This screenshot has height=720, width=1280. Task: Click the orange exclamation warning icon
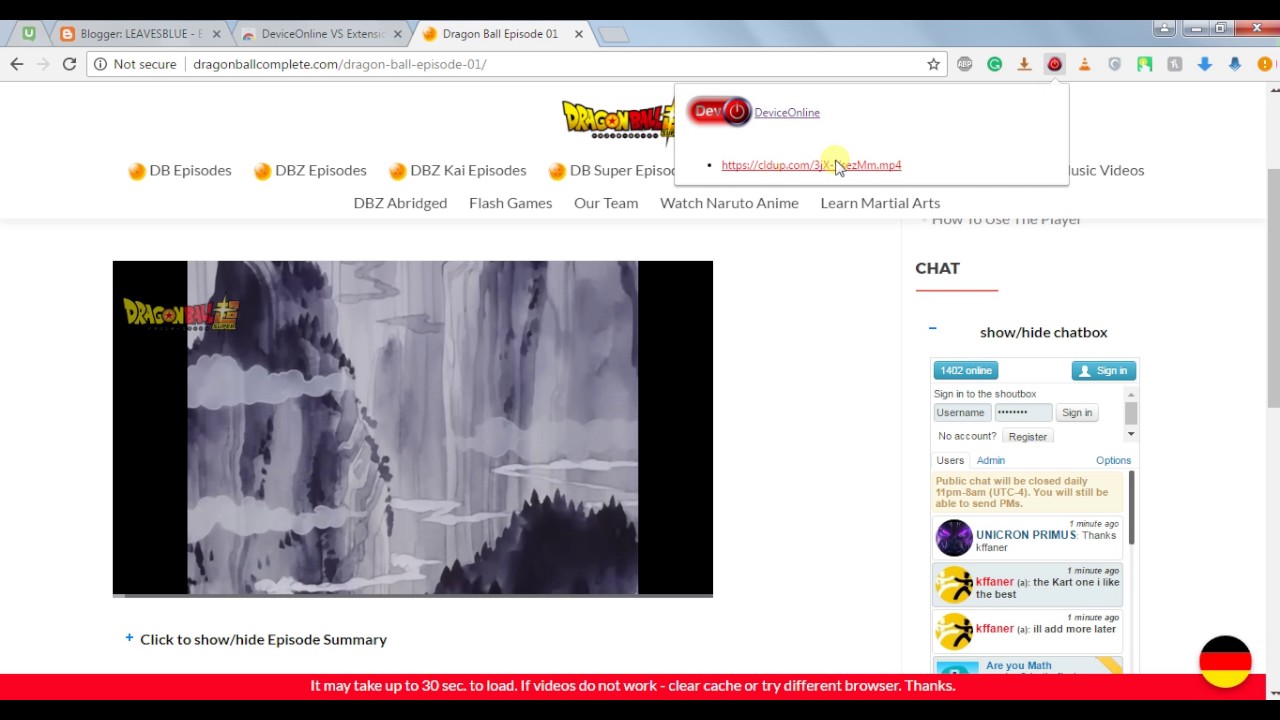coord(1264,64)
